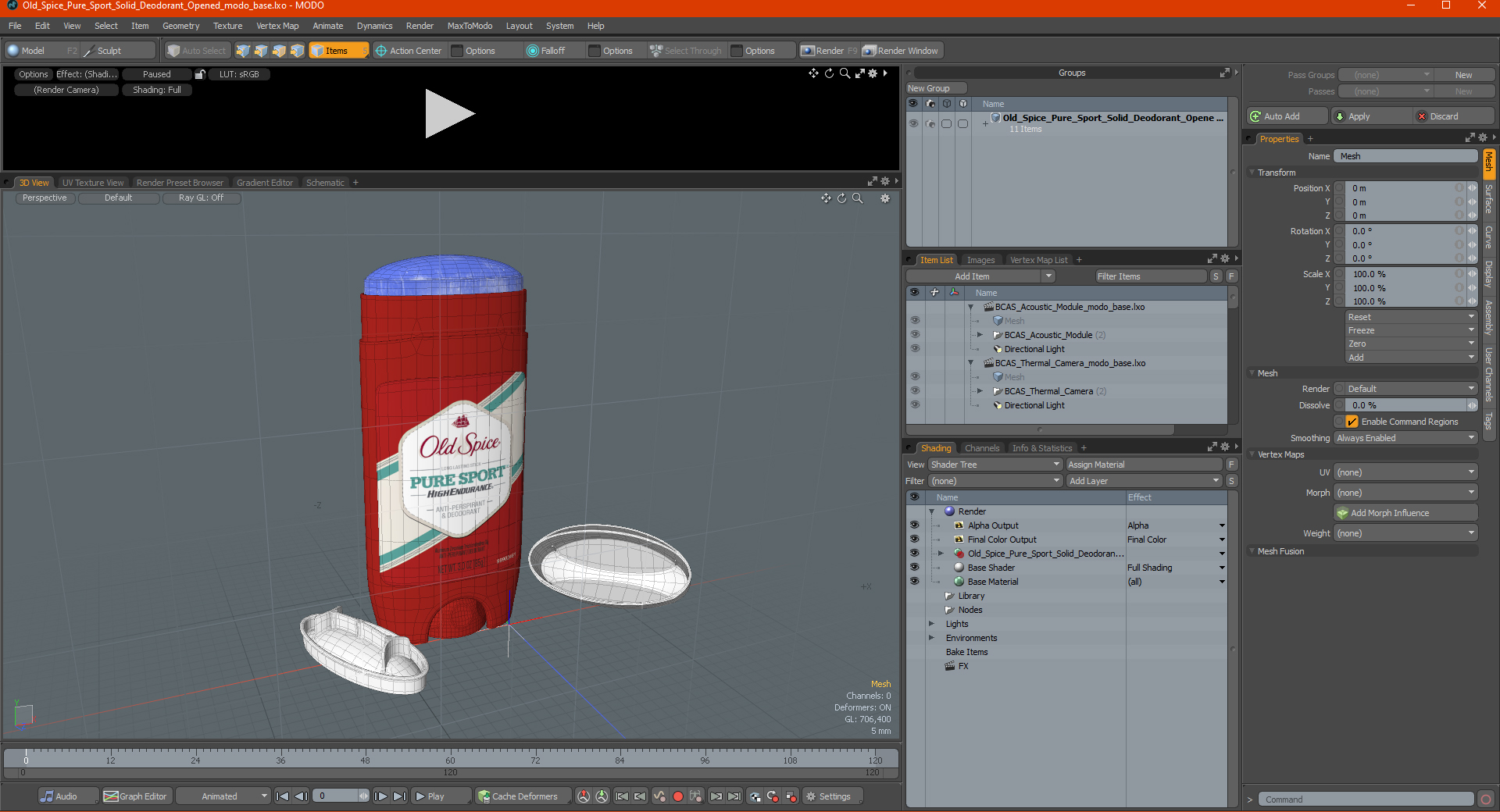1500x812 pixels.
Task: Select the Items mode button
Action: coord(338,51)
